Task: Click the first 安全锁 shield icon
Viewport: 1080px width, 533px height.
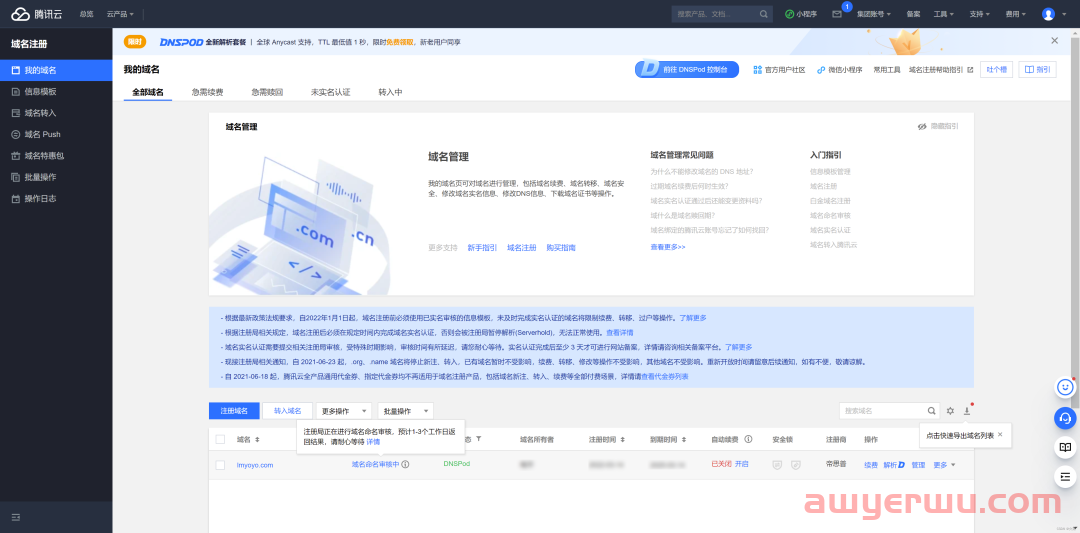Action: (x=777, y=465)
